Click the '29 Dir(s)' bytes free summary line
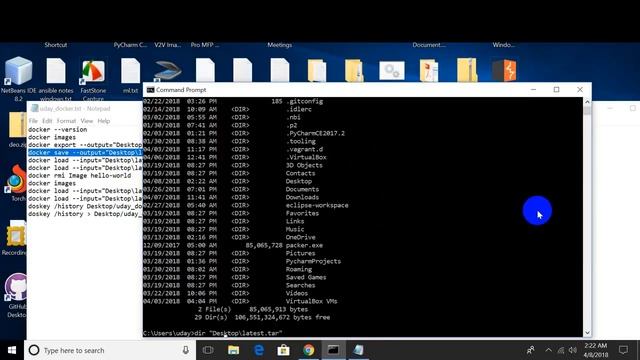This screenshot has height=360, width=640. pos(262,317)
